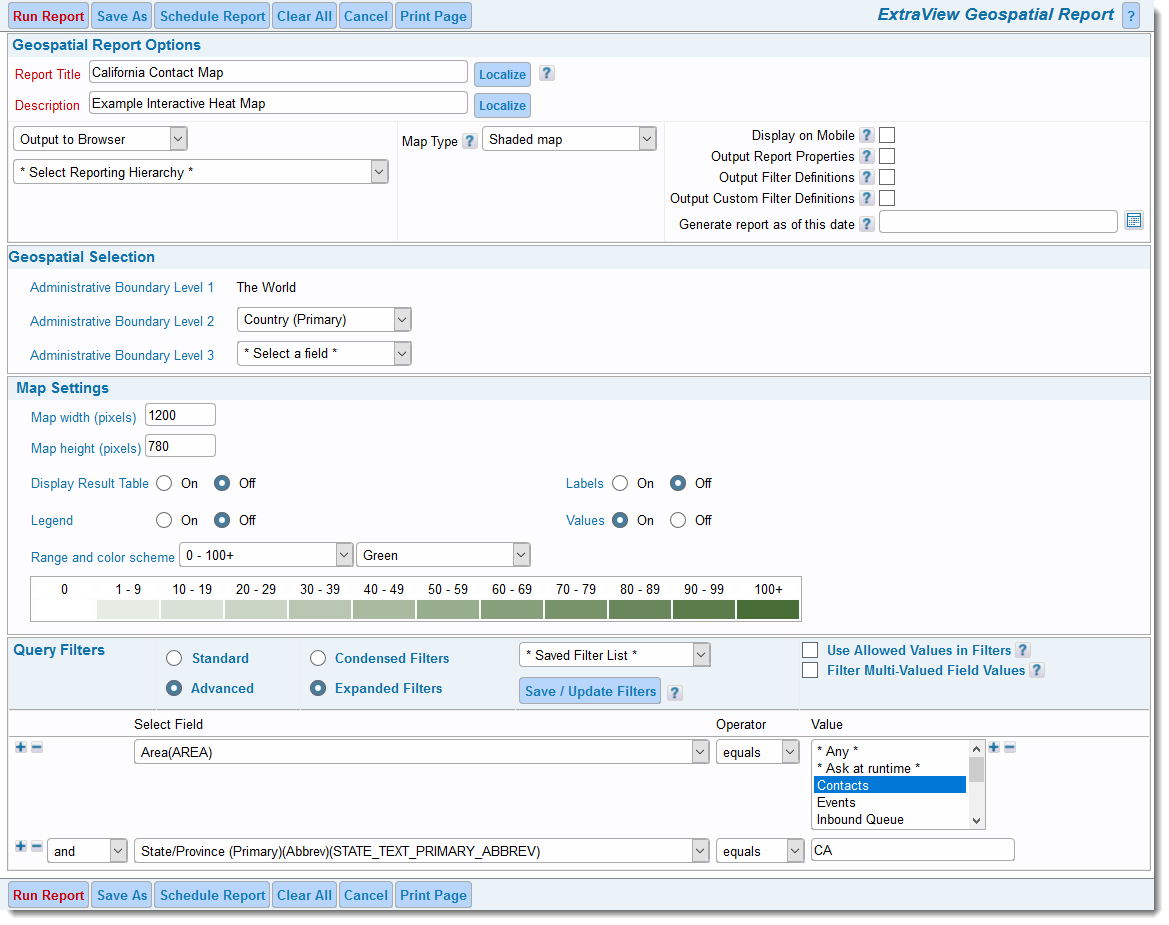Check Filter Multi-Valued Field Values

810,670
